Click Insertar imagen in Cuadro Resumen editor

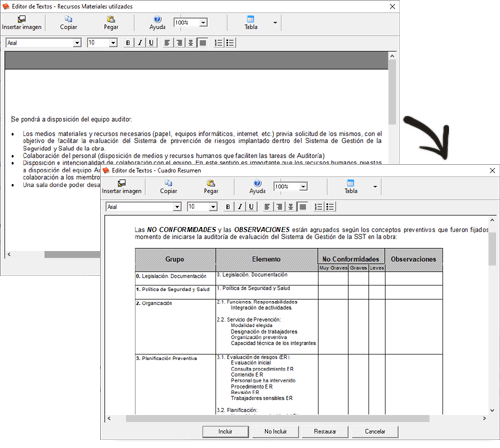[122, 187]
